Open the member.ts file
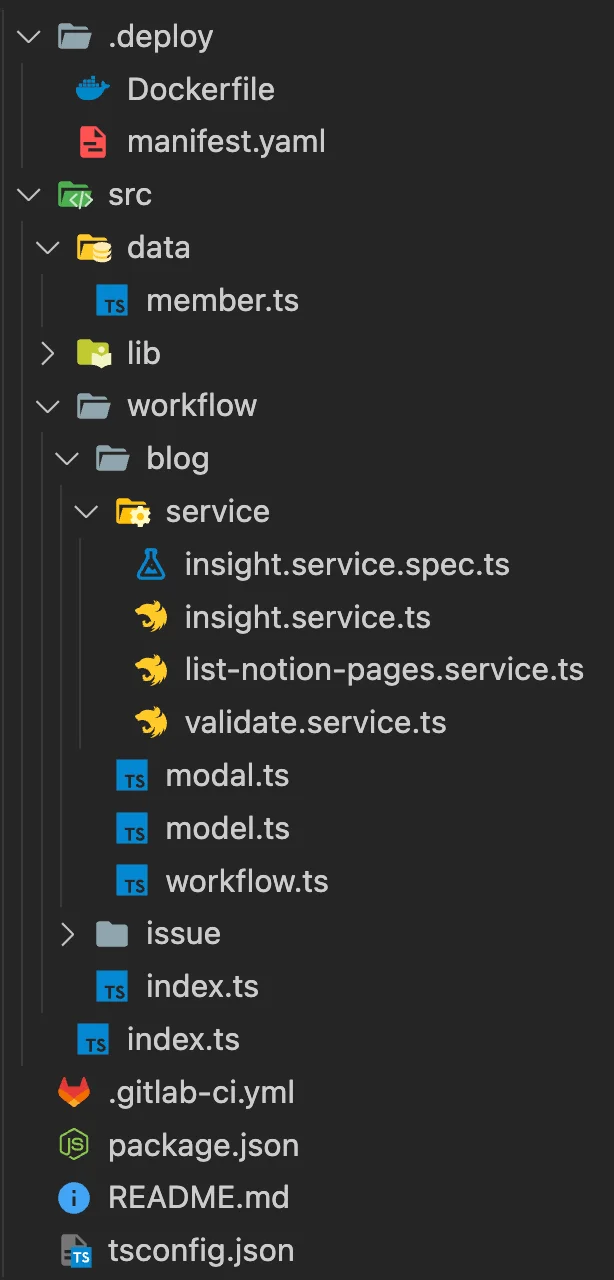This screenshot has width=614, height=1280. tap(222, 301)
